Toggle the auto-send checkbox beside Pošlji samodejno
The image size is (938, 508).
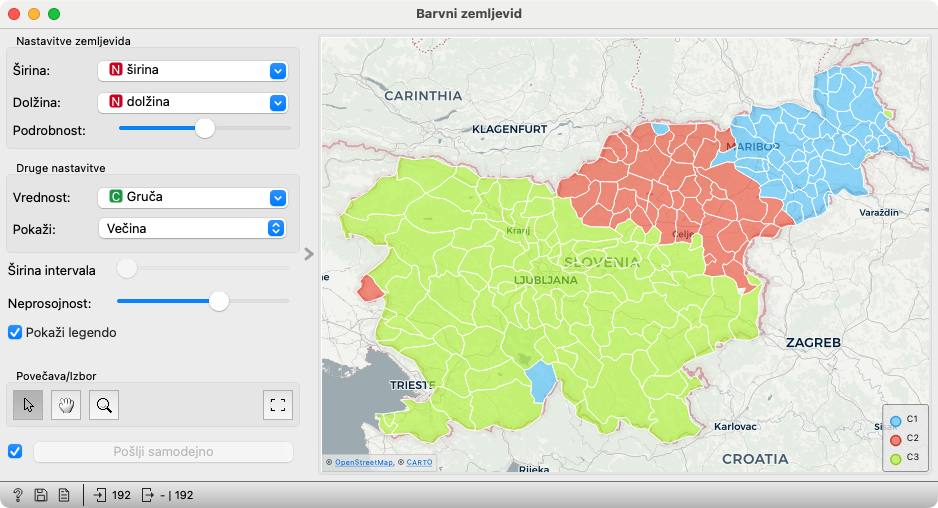click(x=15, y=451)
